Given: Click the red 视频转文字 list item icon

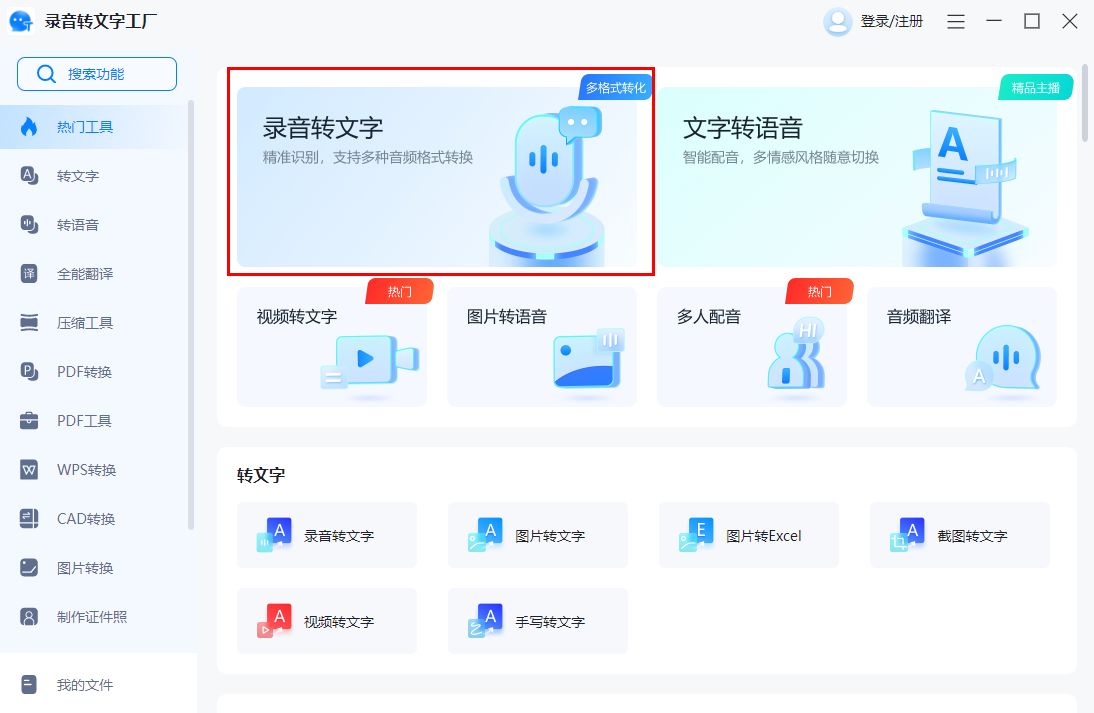Looking at the screenshot, I should click(275, 621).
